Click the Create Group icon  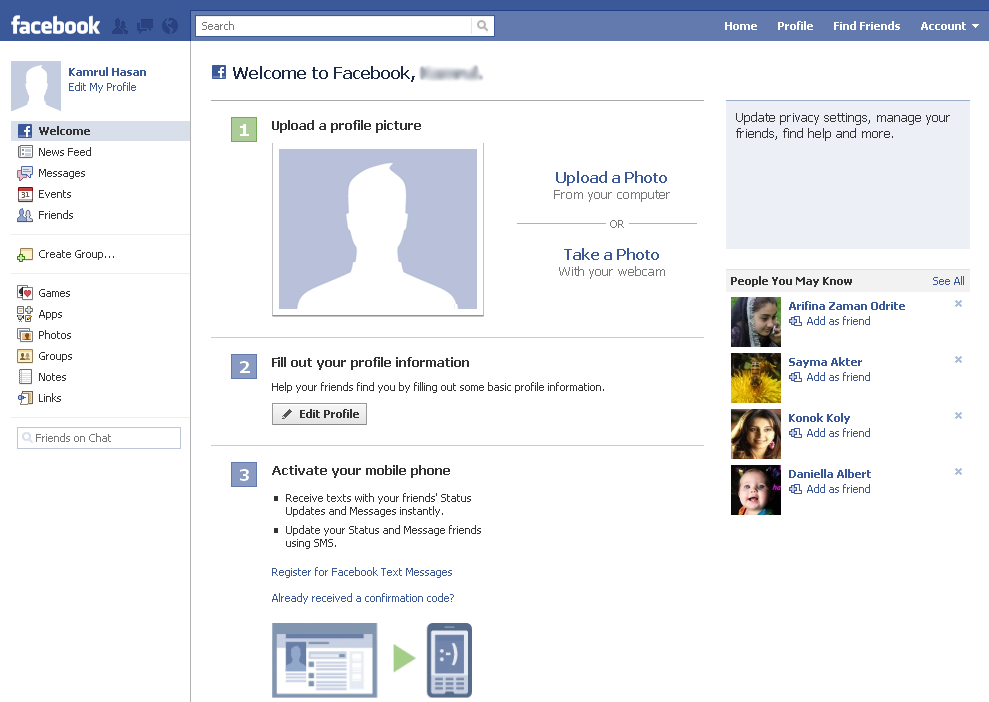coord(25,254)
